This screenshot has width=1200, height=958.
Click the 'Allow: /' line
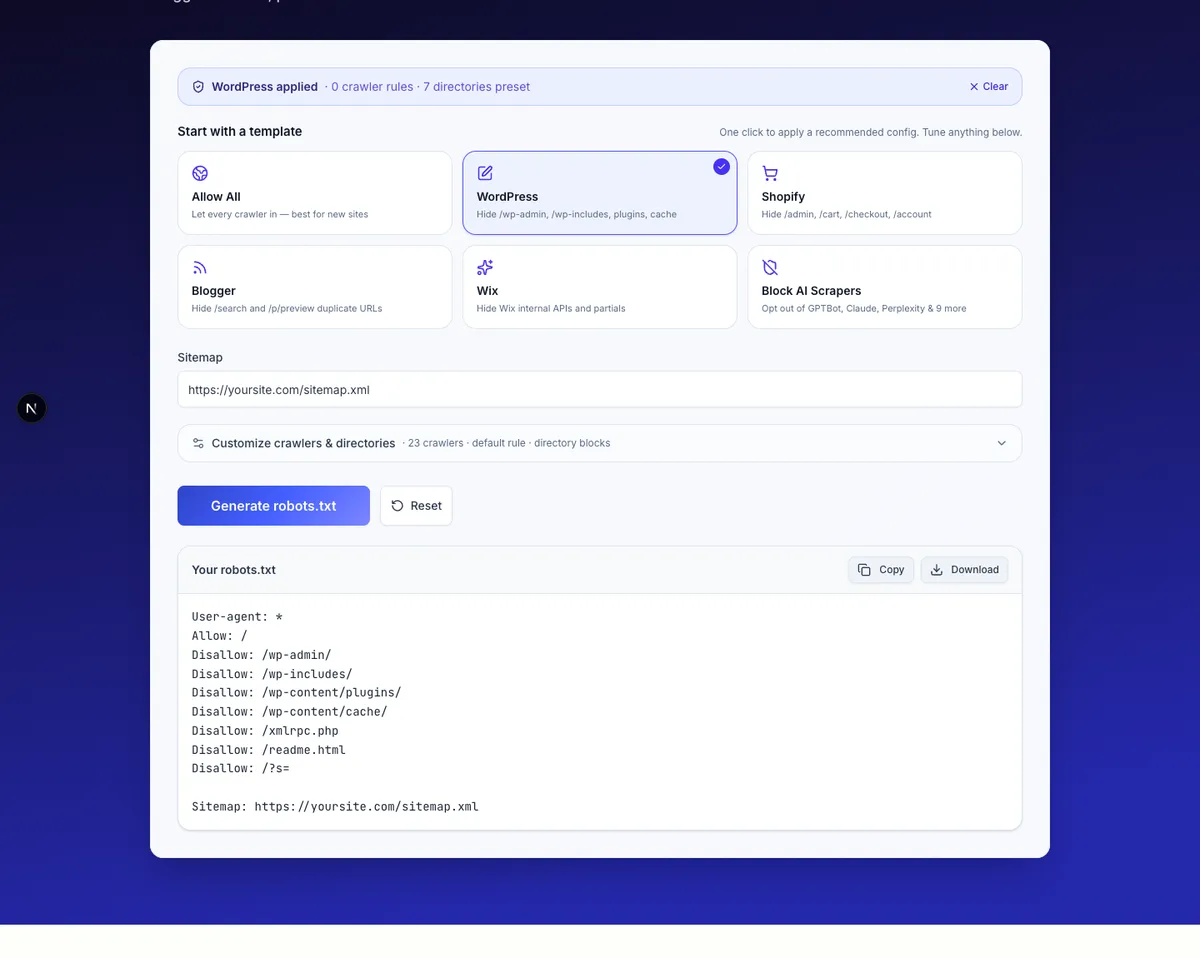[220, 636]
